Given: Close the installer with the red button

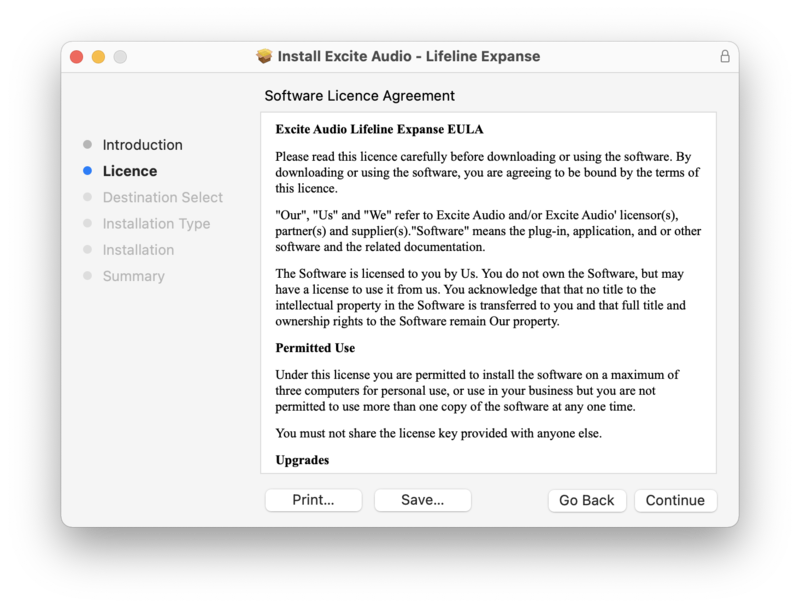Looking at the screenshot, I should point(76,57).
